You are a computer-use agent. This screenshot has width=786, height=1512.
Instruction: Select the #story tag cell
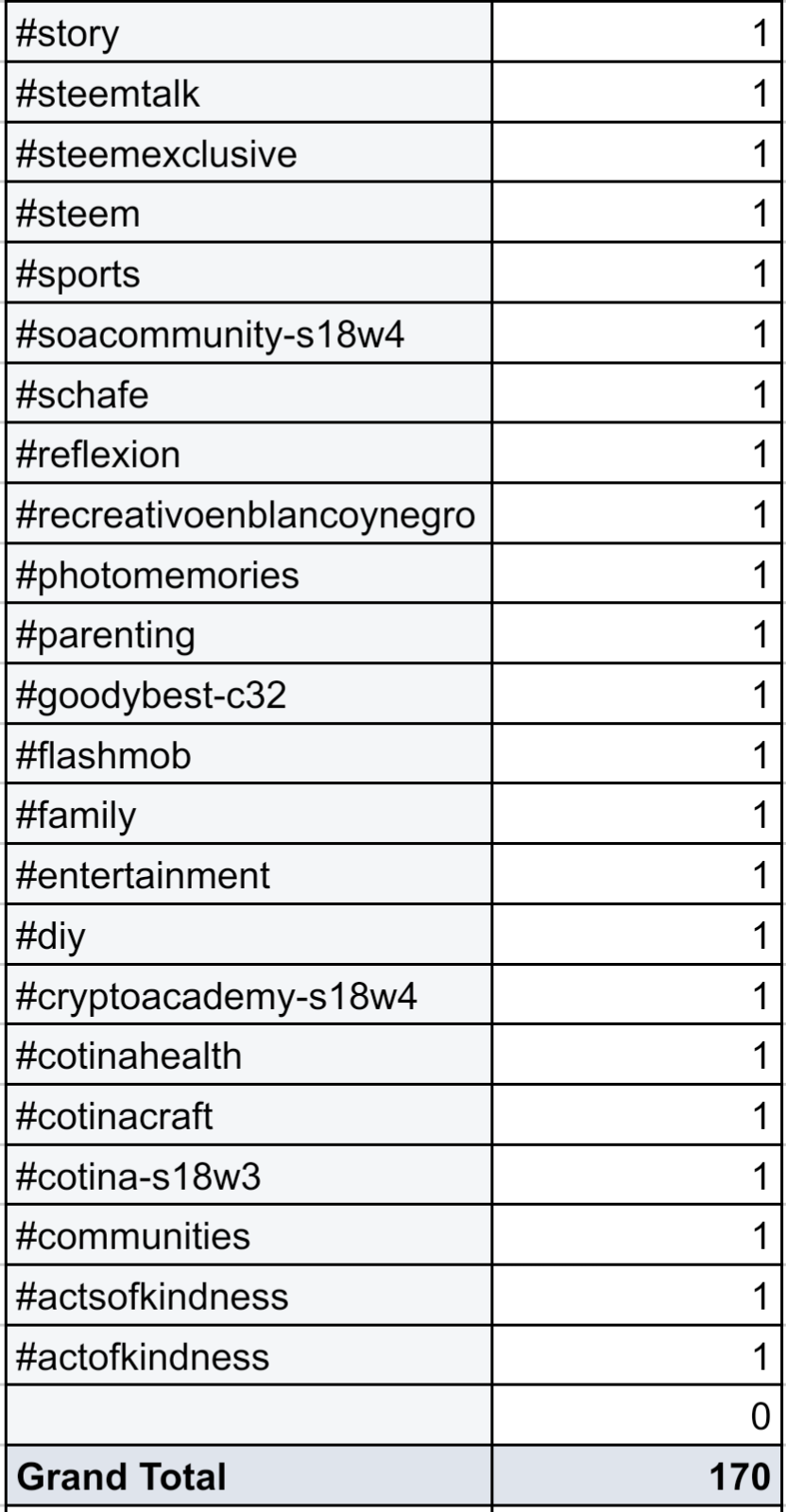pyautogui.click(x=249, y=35)
